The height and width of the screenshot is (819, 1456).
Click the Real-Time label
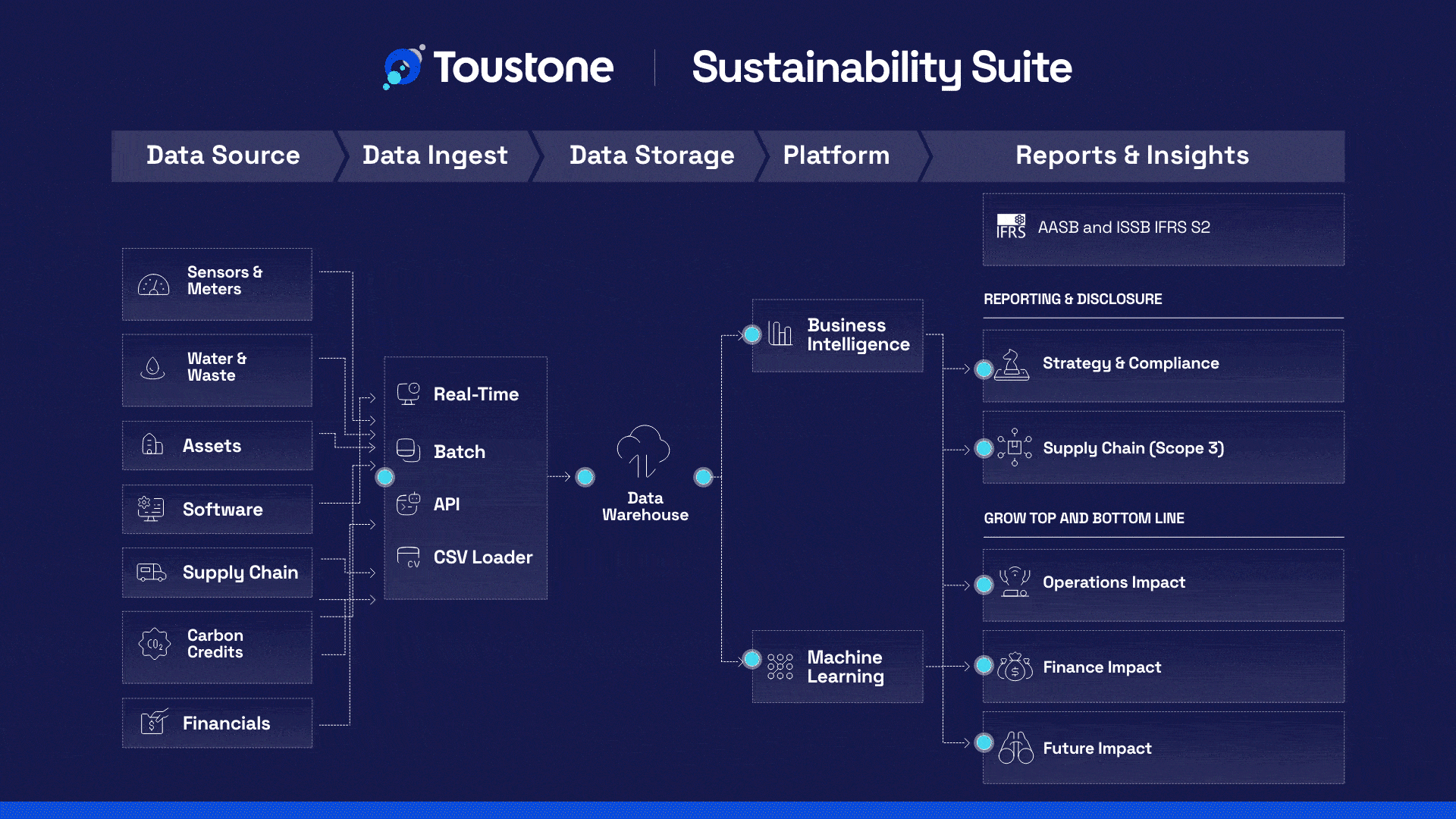[476, 394]
